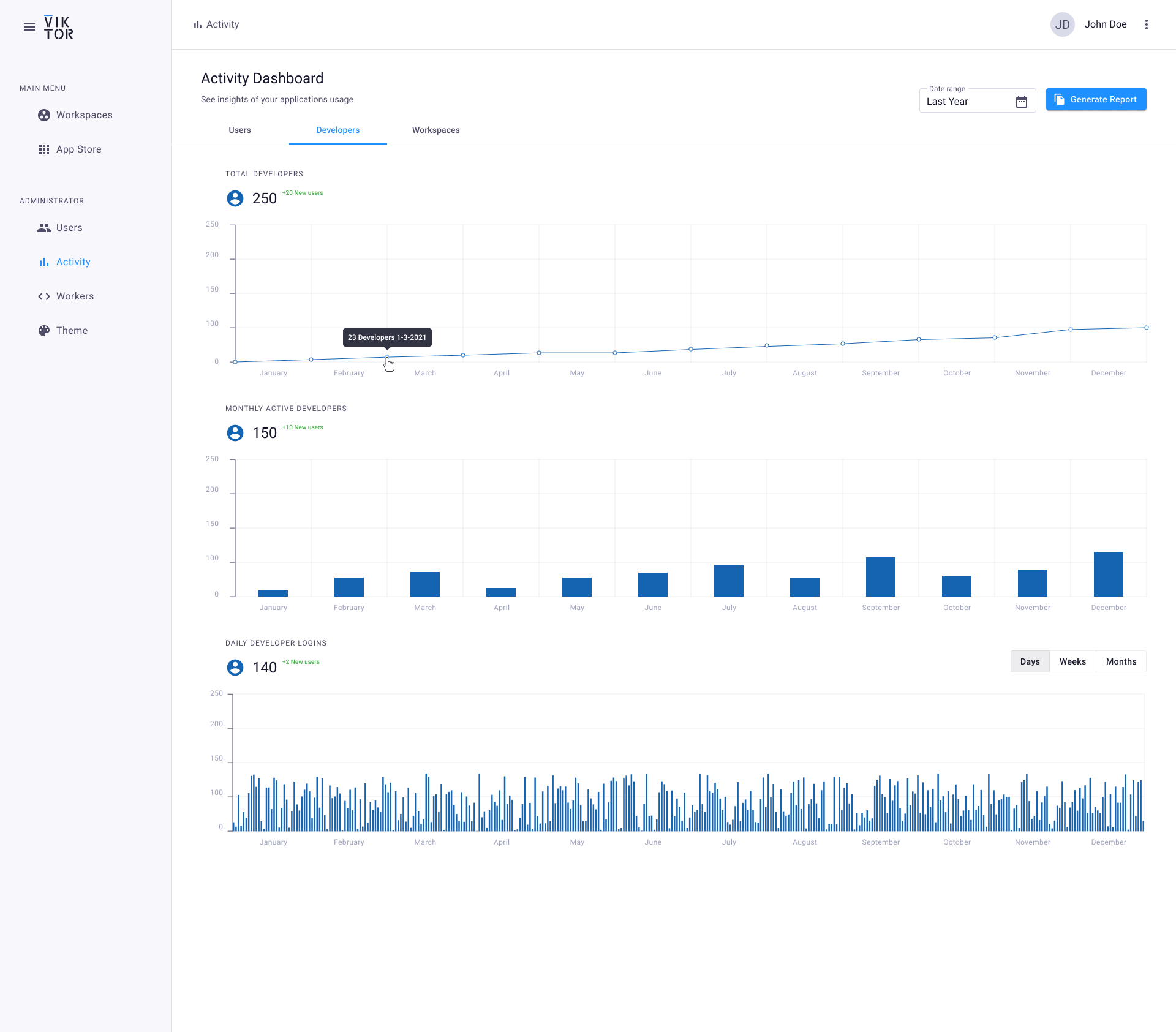
Task: Switch to the Users tab
Action: click(x=240, y=130)
